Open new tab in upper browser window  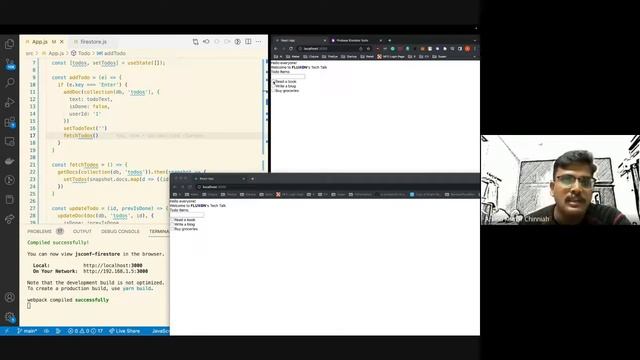[x=389, y=40]
